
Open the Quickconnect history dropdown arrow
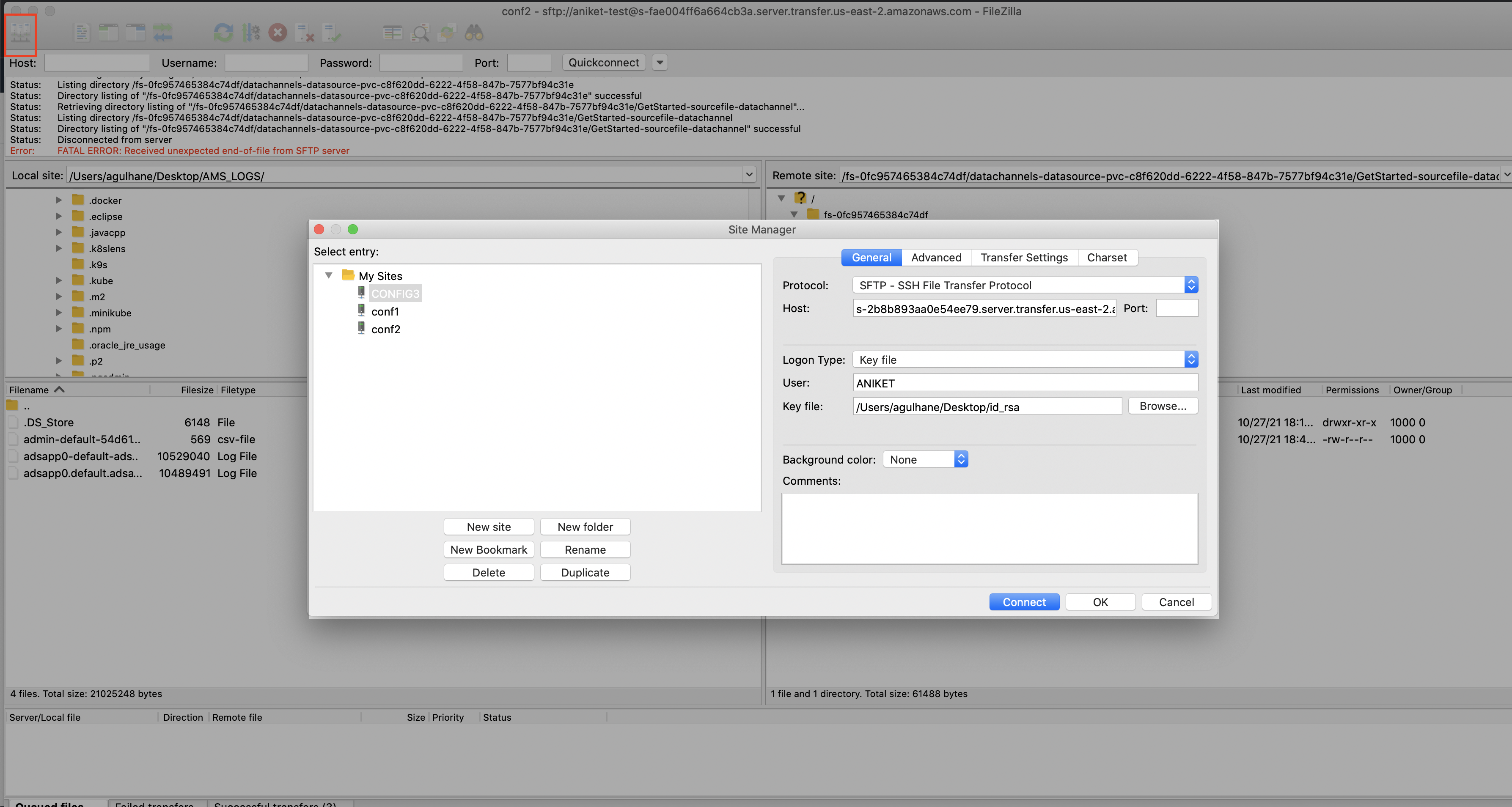point(660,62)
